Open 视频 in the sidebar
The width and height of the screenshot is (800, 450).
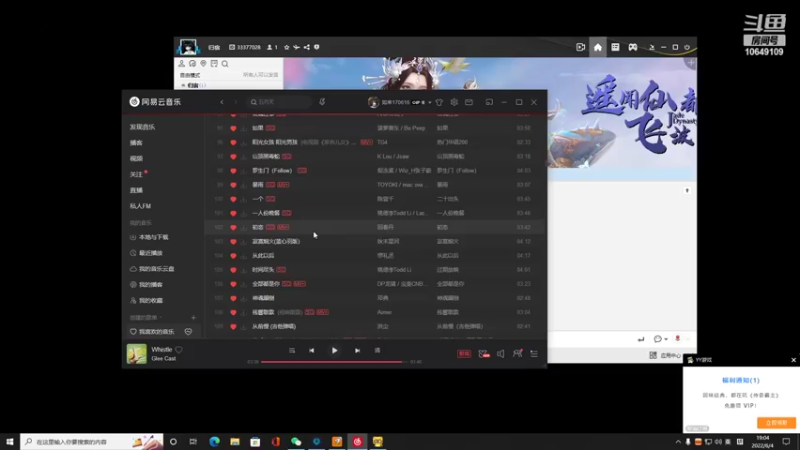pos(136,159)
